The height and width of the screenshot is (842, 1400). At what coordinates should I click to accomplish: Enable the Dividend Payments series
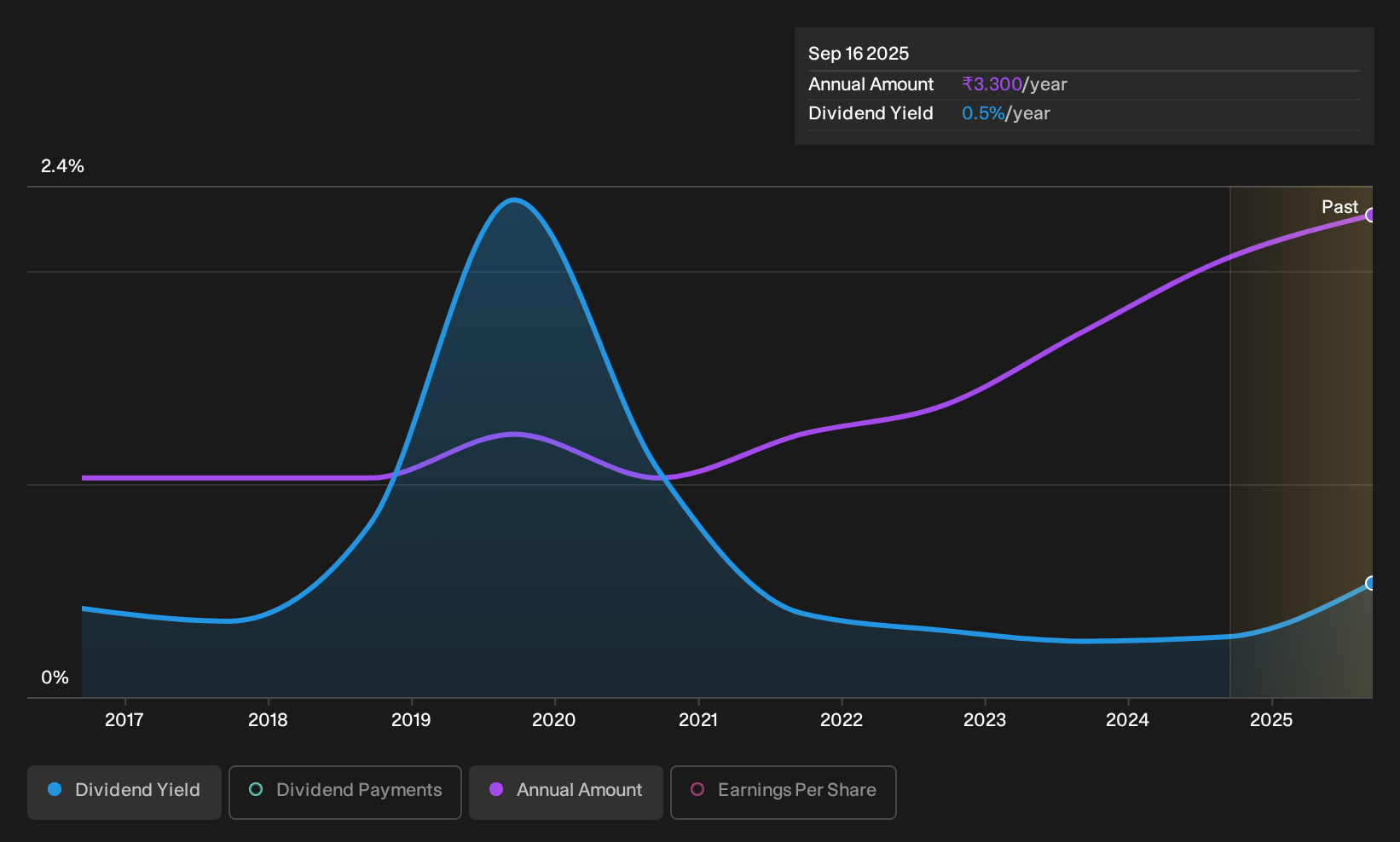345,792
